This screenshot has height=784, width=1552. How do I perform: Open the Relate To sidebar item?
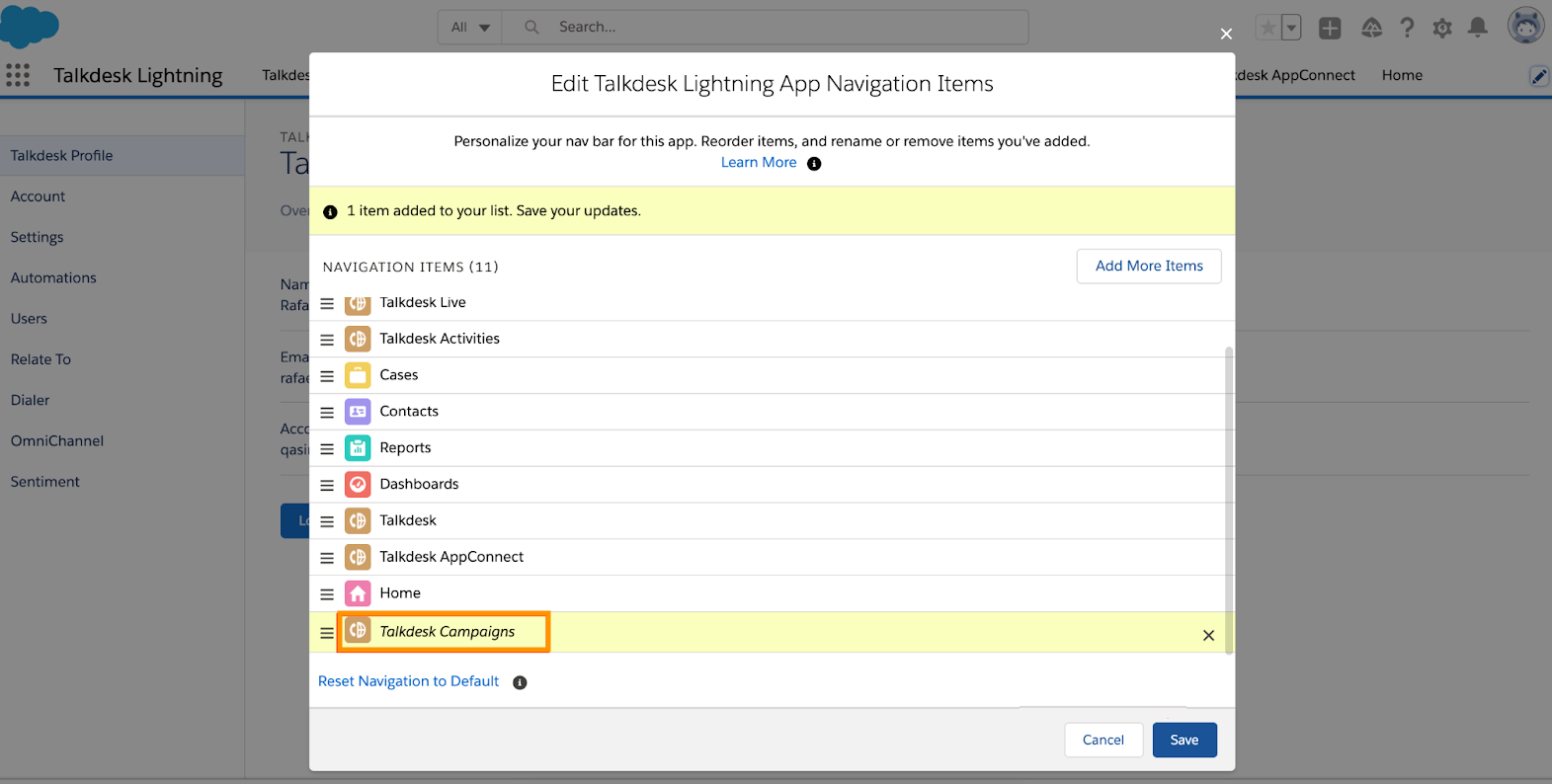click(x=123, y=359)
